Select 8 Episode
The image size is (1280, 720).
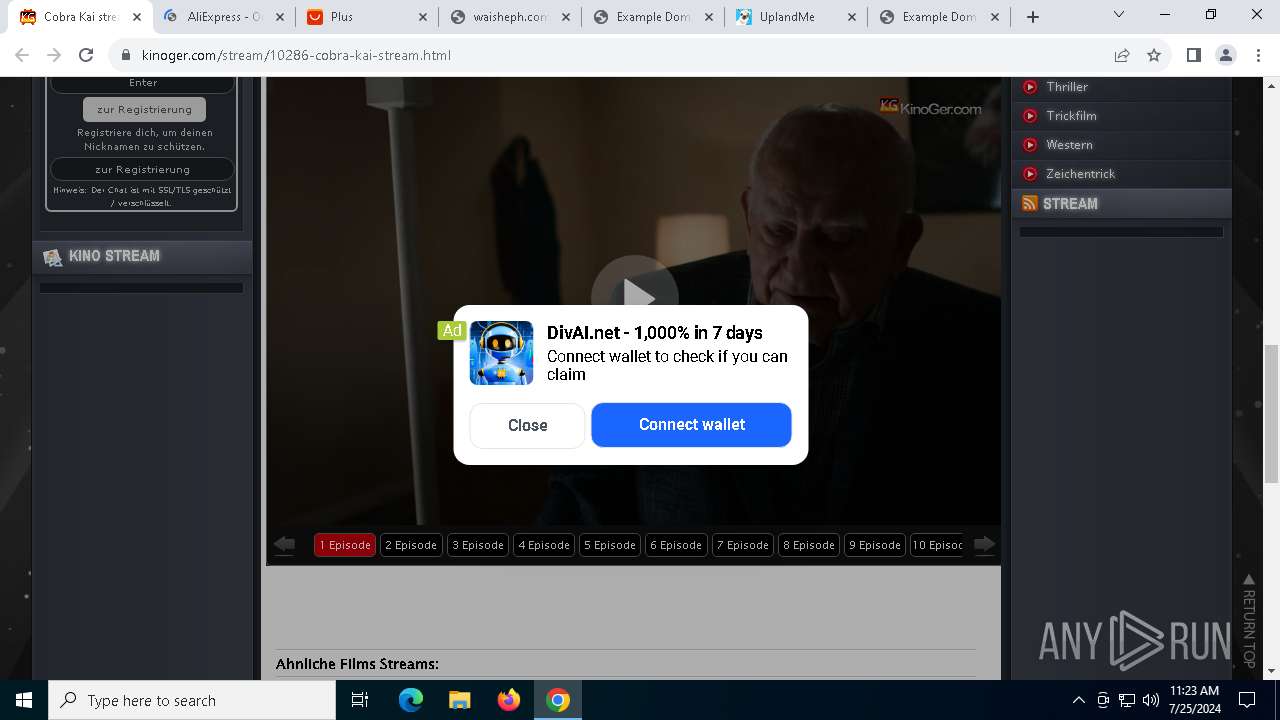coord(809,545)
